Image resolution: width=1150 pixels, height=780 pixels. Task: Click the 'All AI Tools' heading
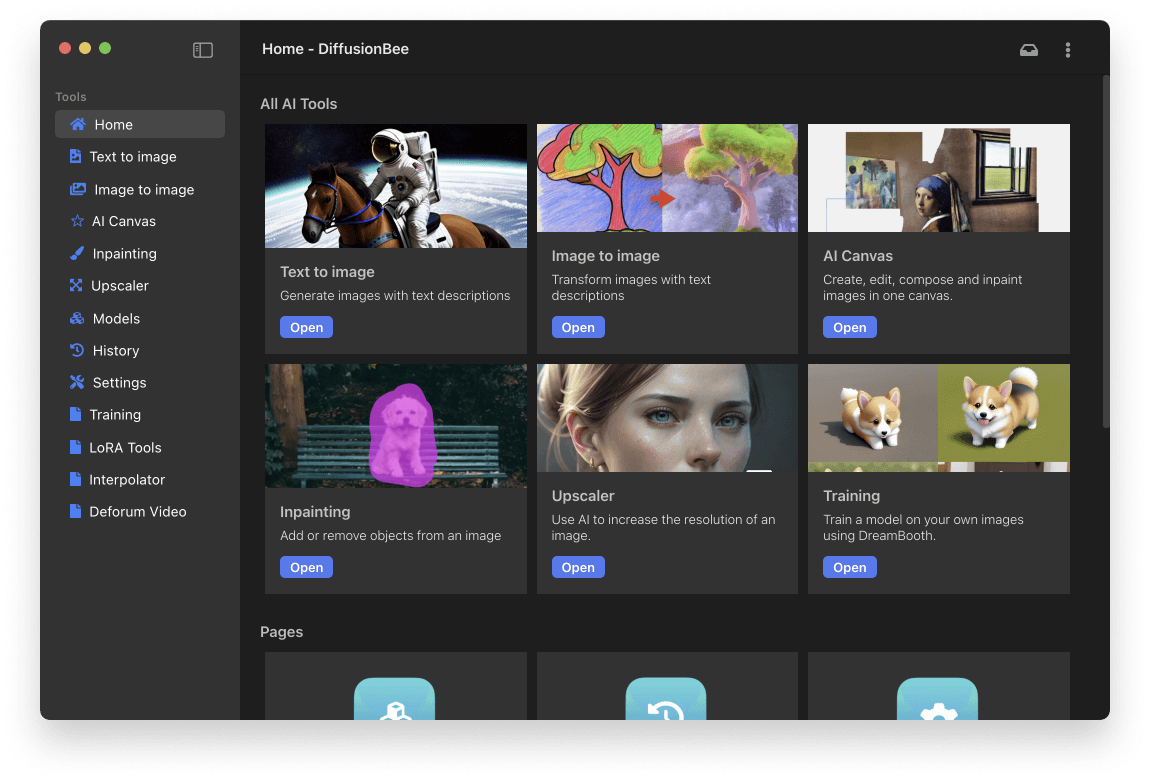coord(299,104)
